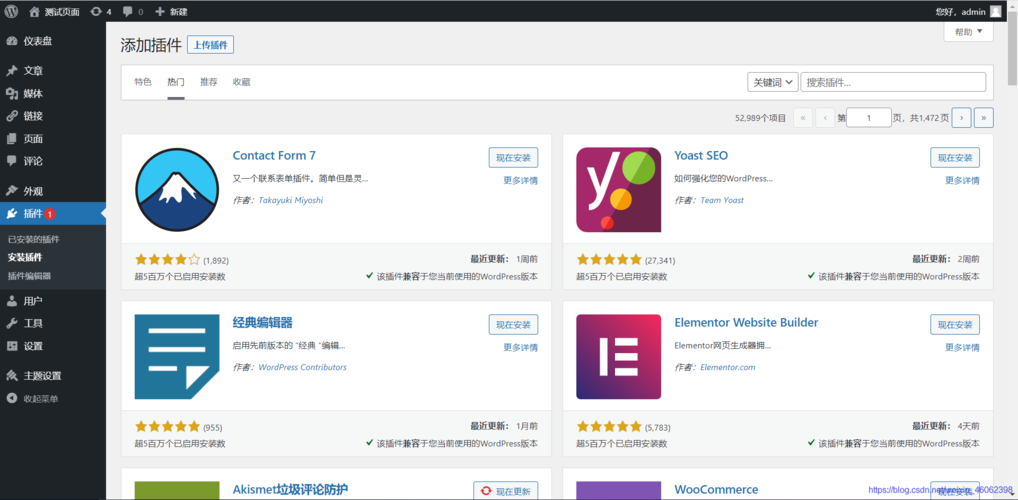The width and height of the screenshot is (1018, 500).
Task: Update Akismet with 现在更新 button
Action: point(506,491)
